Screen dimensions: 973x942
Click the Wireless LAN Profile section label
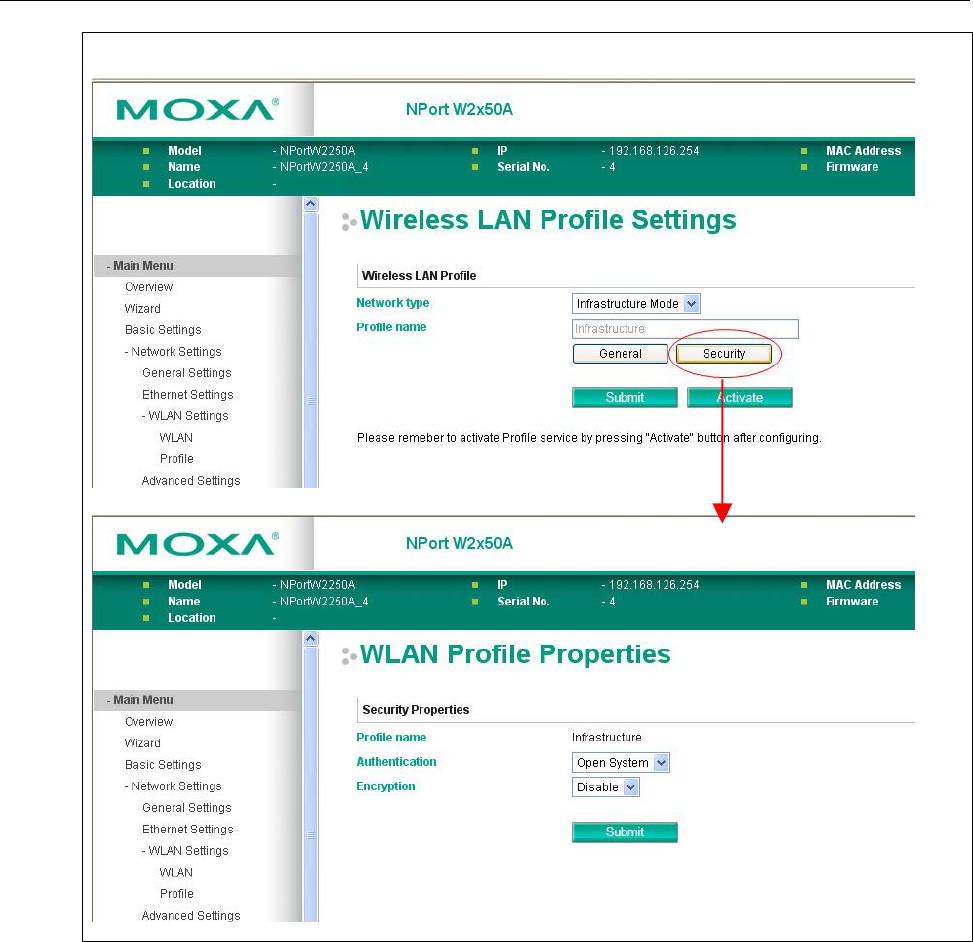pyautogui.click(x=419, y=276)
